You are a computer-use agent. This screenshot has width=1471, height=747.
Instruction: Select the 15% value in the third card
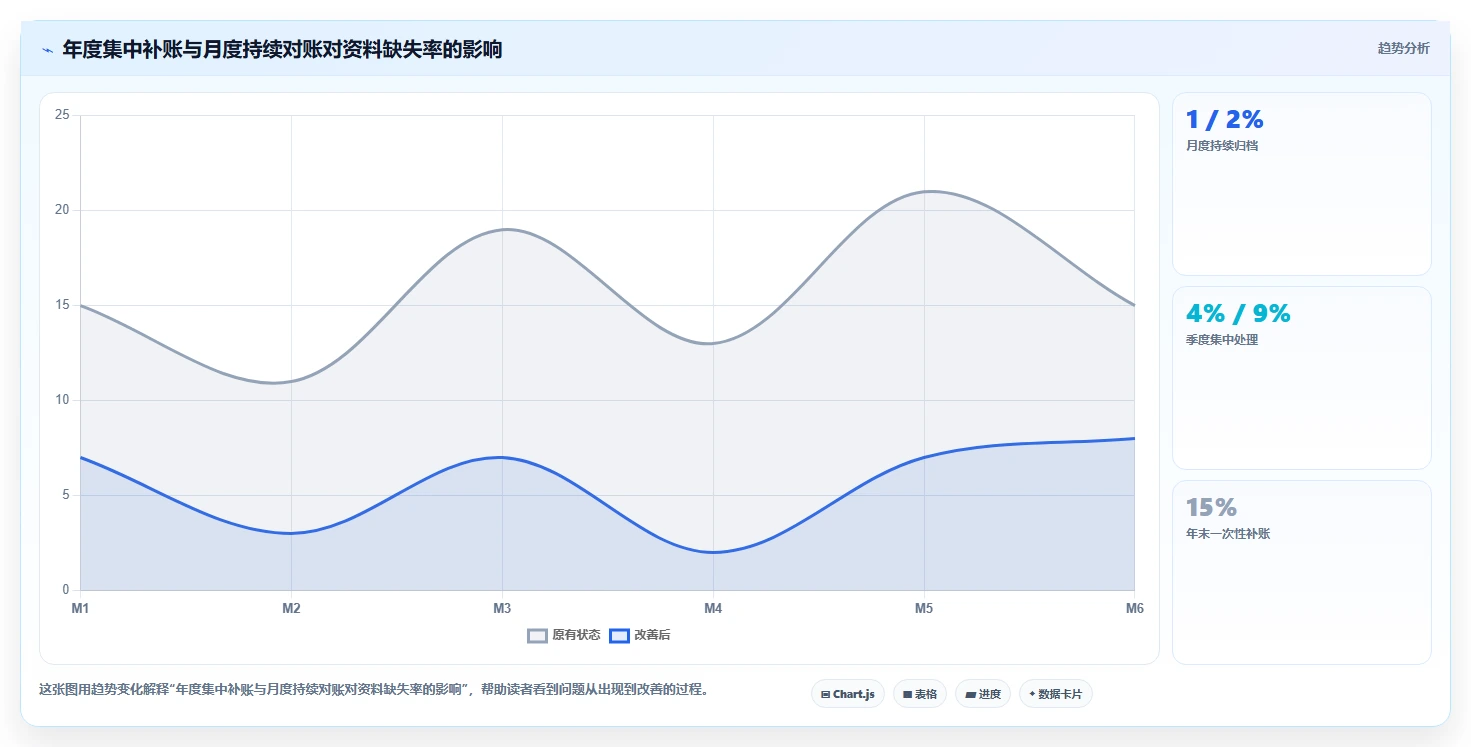click(x=1211, y=508)
